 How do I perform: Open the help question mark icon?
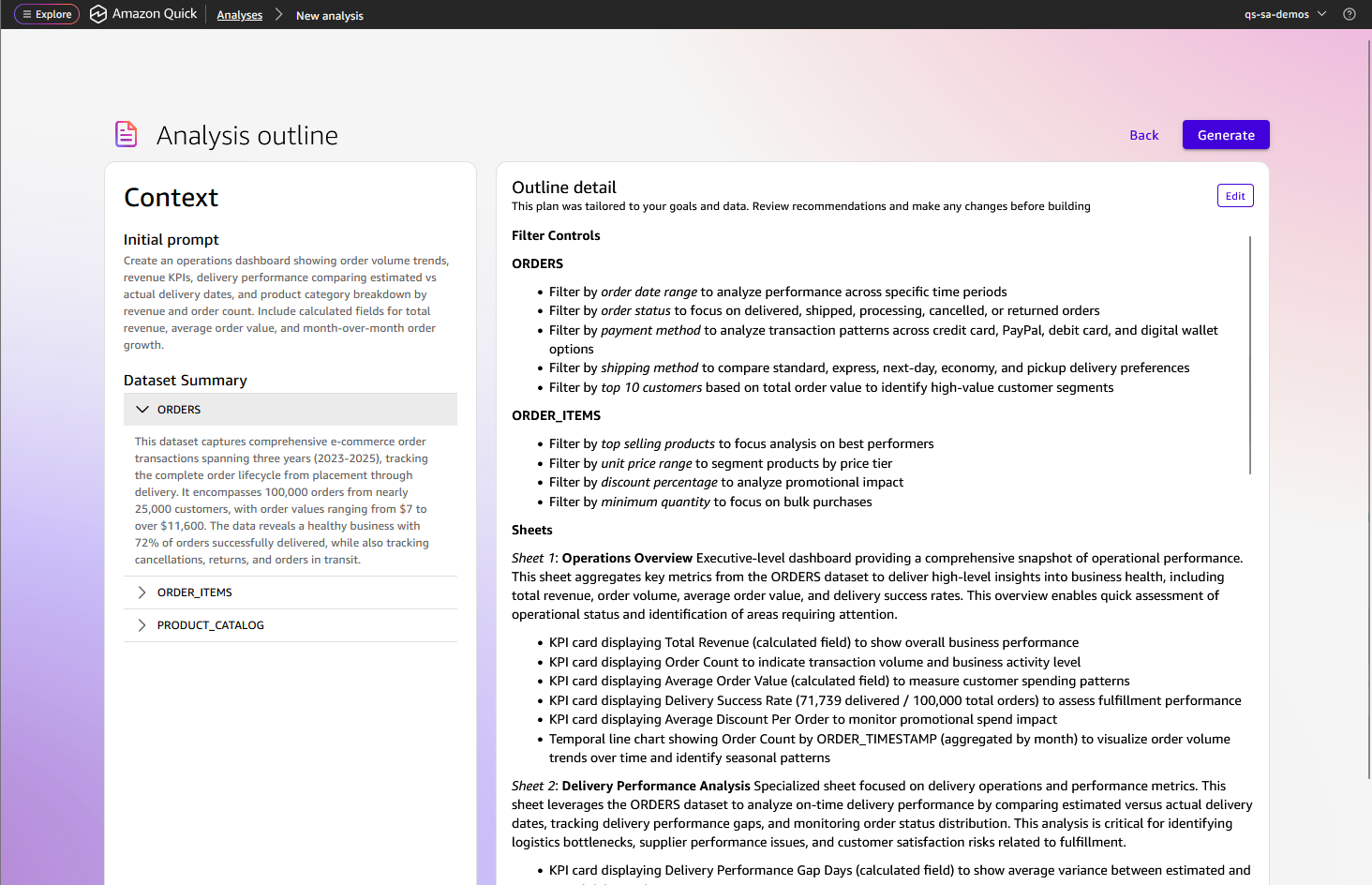pyautogui.click(x=1350, y=14)
